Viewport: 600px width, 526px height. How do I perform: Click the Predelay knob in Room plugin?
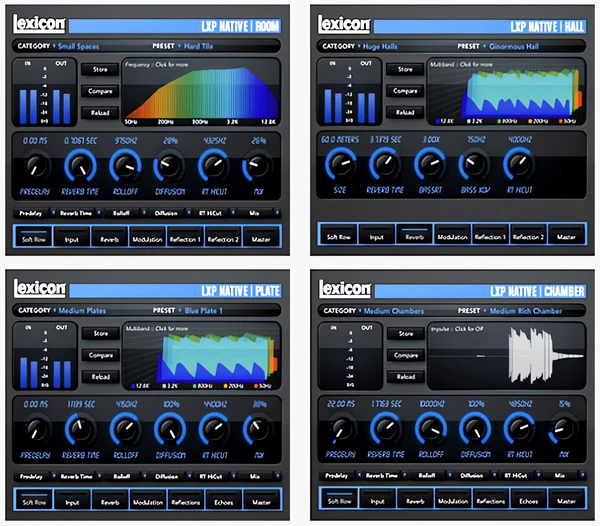click(x=36, y=166)
